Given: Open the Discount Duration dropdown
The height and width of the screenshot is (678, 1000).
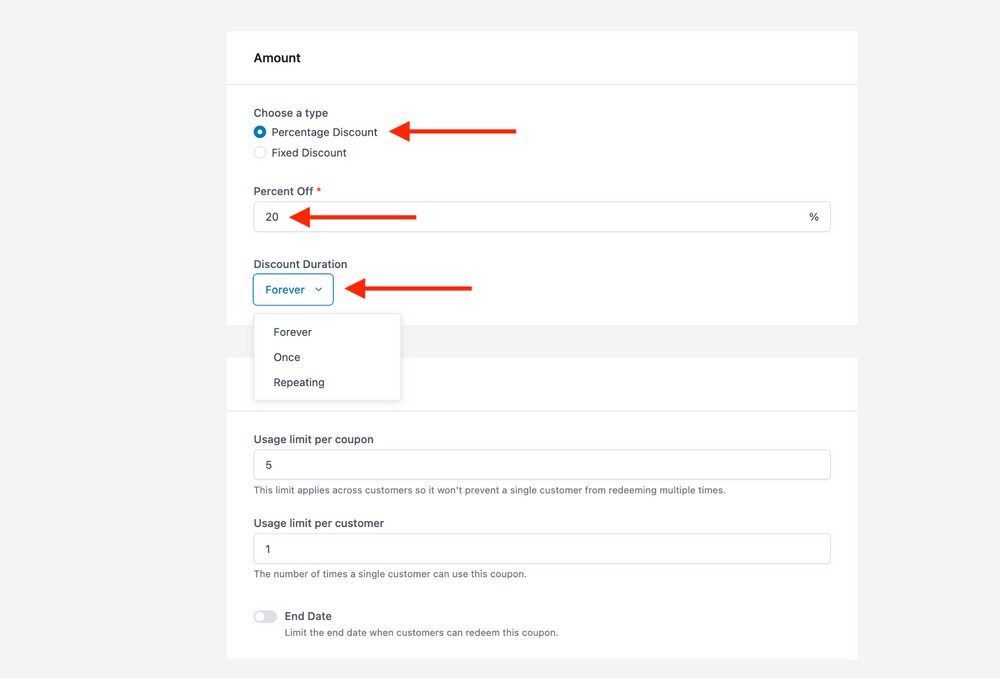Looking at the screenshot, I should pyautogui.click(x=292, y=290).
